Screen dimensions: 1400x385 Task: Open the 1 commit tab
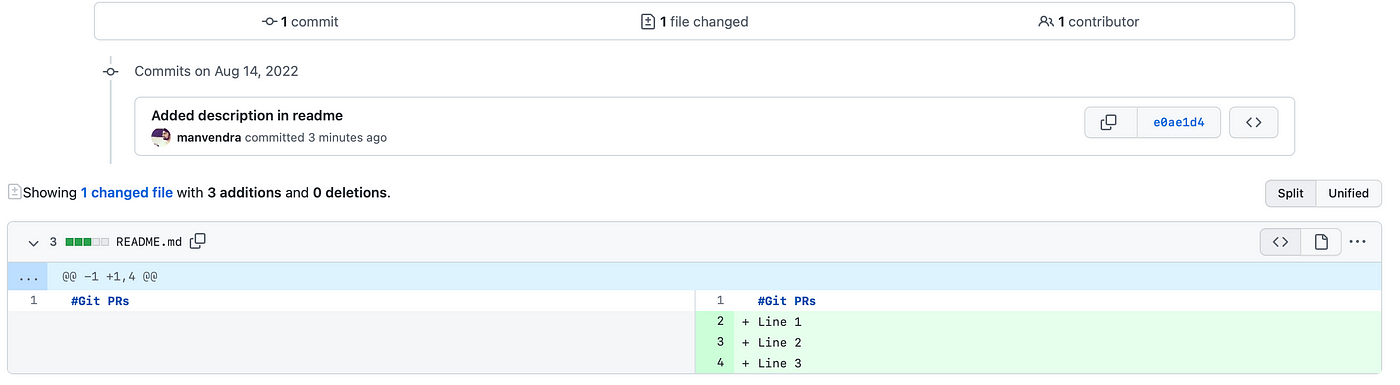300,21
